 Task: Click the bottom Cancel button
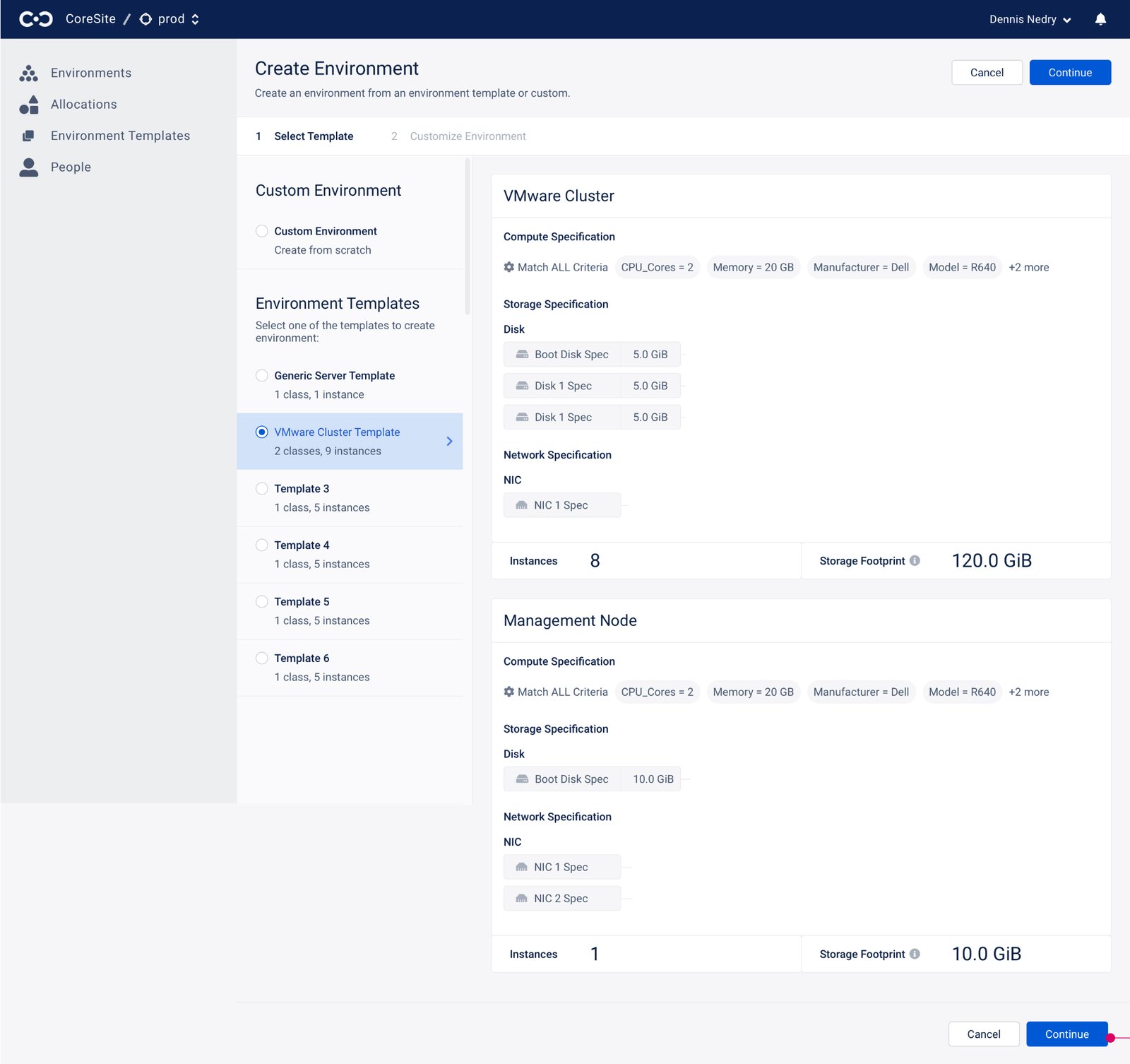coord(983,1034)
